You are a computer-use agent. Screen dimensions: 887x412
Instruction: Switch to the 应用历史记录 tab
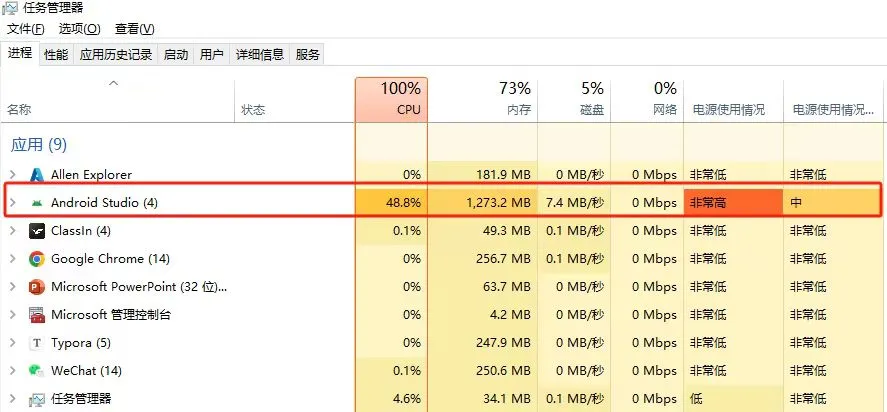(x=116, y=54)
